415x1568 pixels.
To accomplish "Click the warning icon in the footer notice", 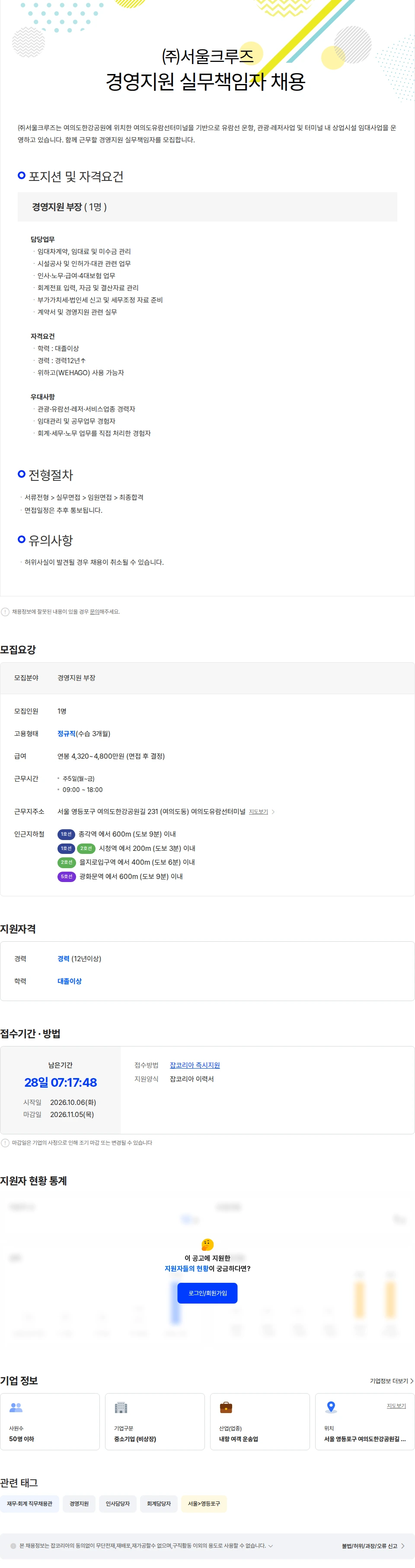I will click(x=13, y=1546).
